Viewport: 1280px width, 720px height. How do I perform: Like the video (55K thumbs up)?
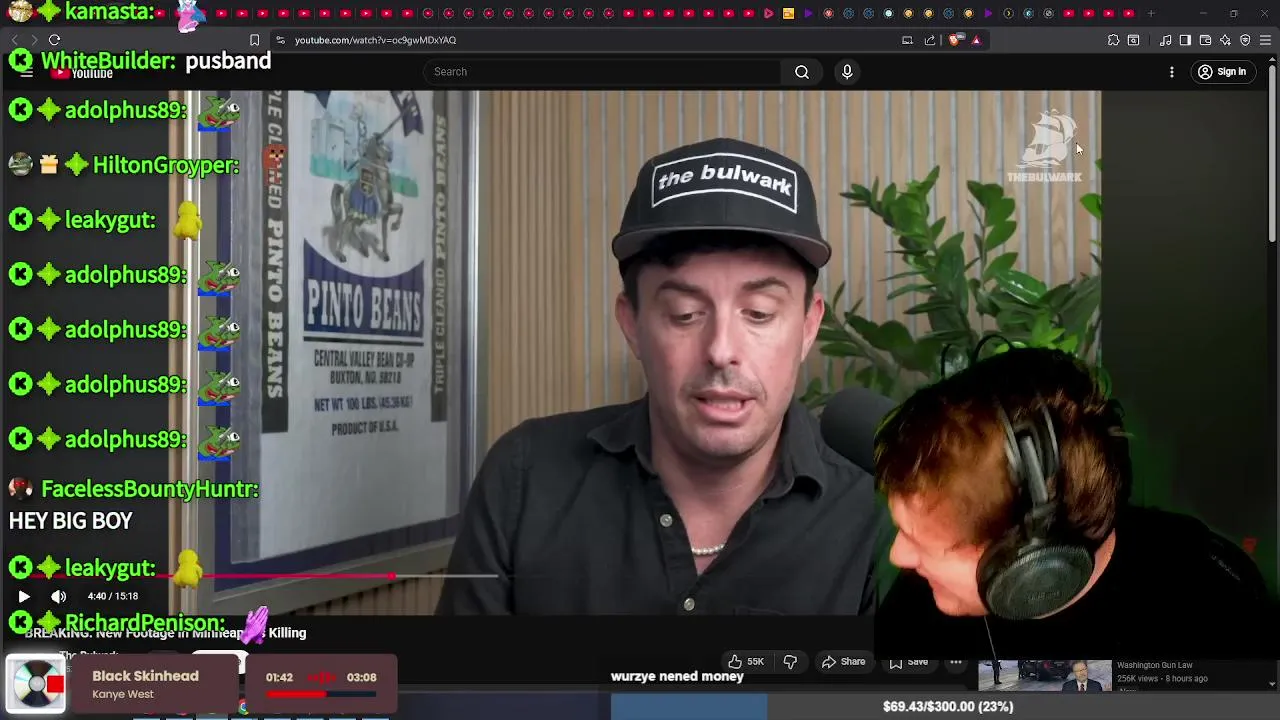click(x=745, y=662)
